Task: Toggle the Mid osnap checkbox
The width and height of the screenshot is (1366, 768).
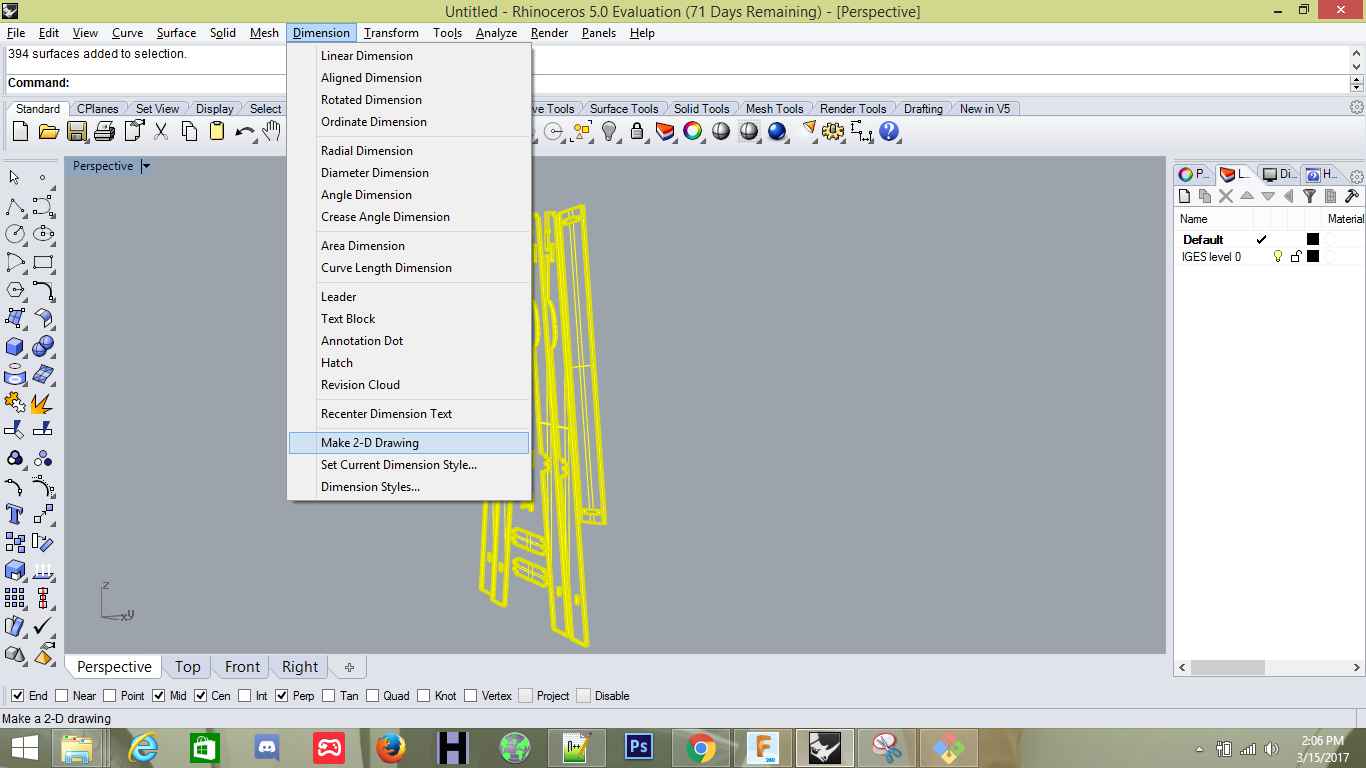Action: 158,696
